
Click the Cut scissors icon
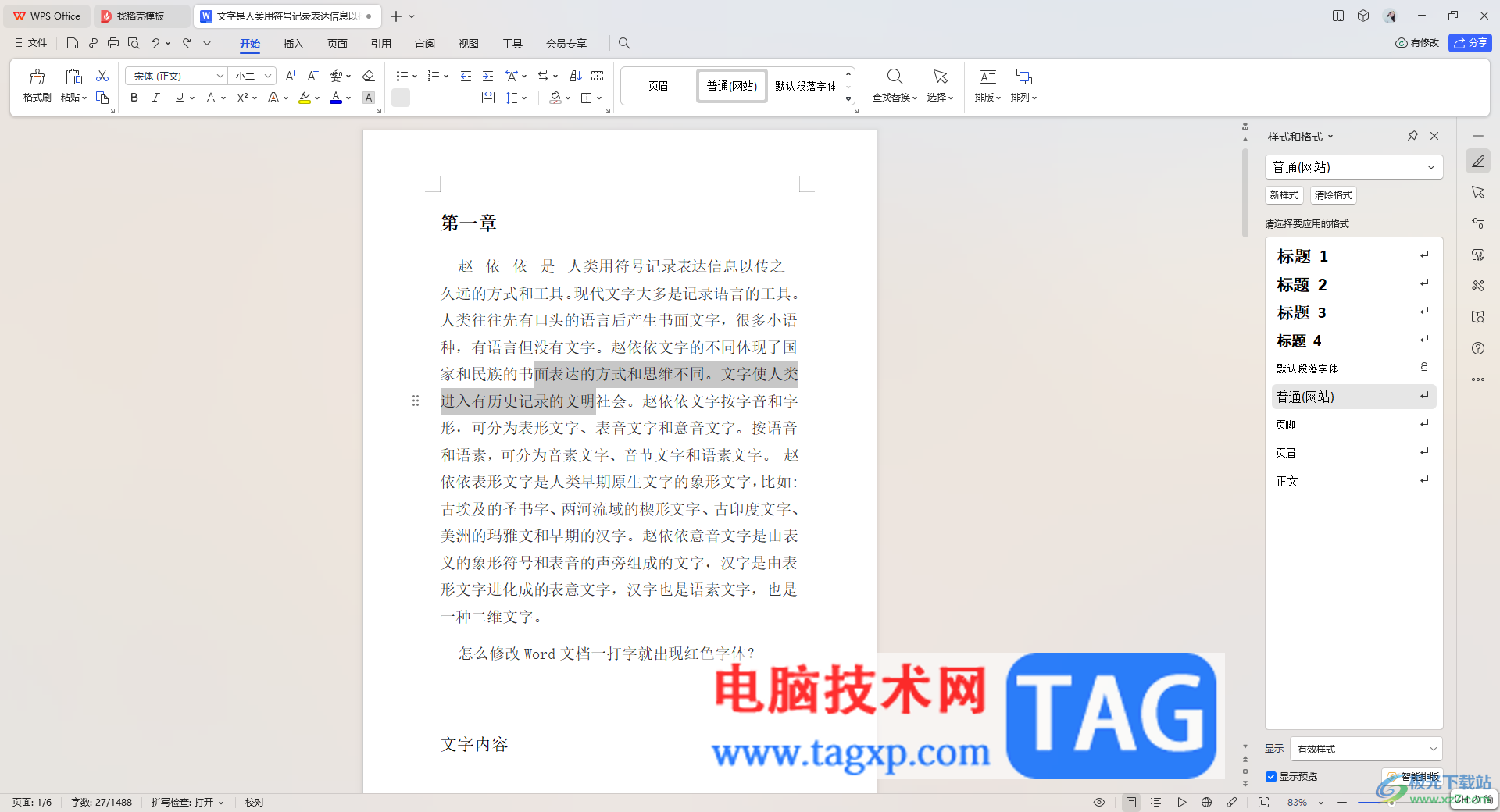coord(102,76)
